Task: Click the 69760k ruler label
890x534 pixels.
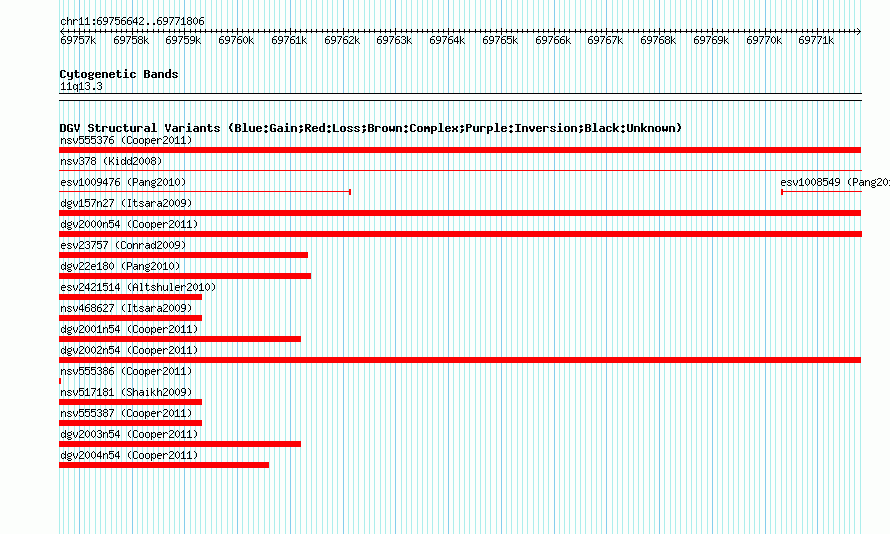Action: click(x=236, y=40)
